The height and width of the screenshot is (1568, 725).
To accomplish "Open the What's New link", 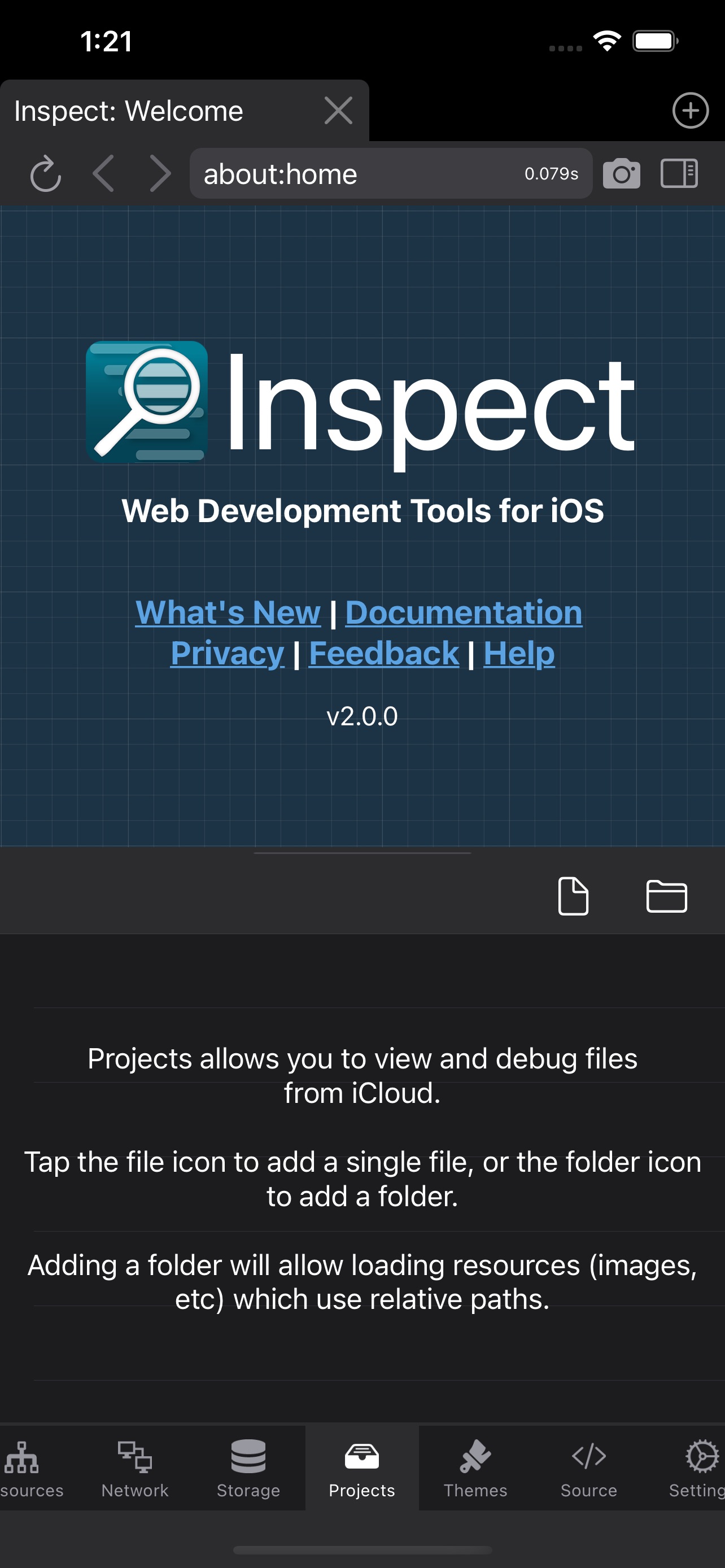I will tap(228, 612).
